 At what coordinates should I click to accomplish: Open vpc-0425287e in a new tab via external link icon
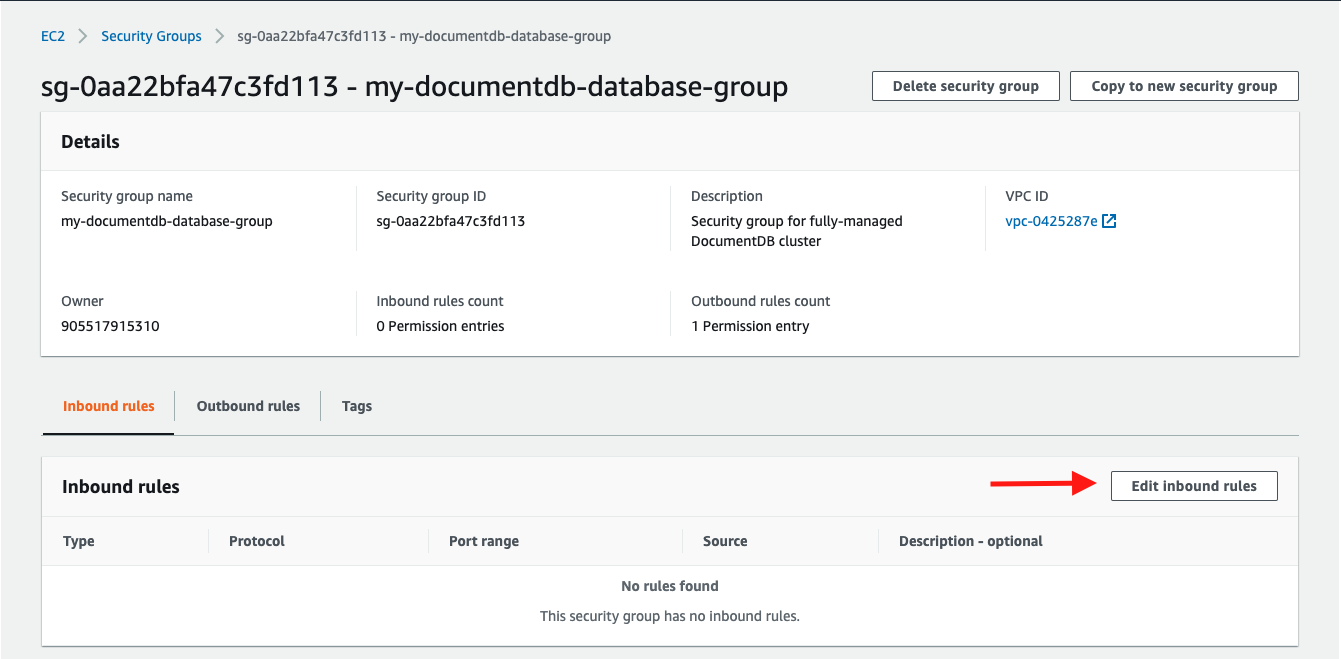coord(1108,221)
